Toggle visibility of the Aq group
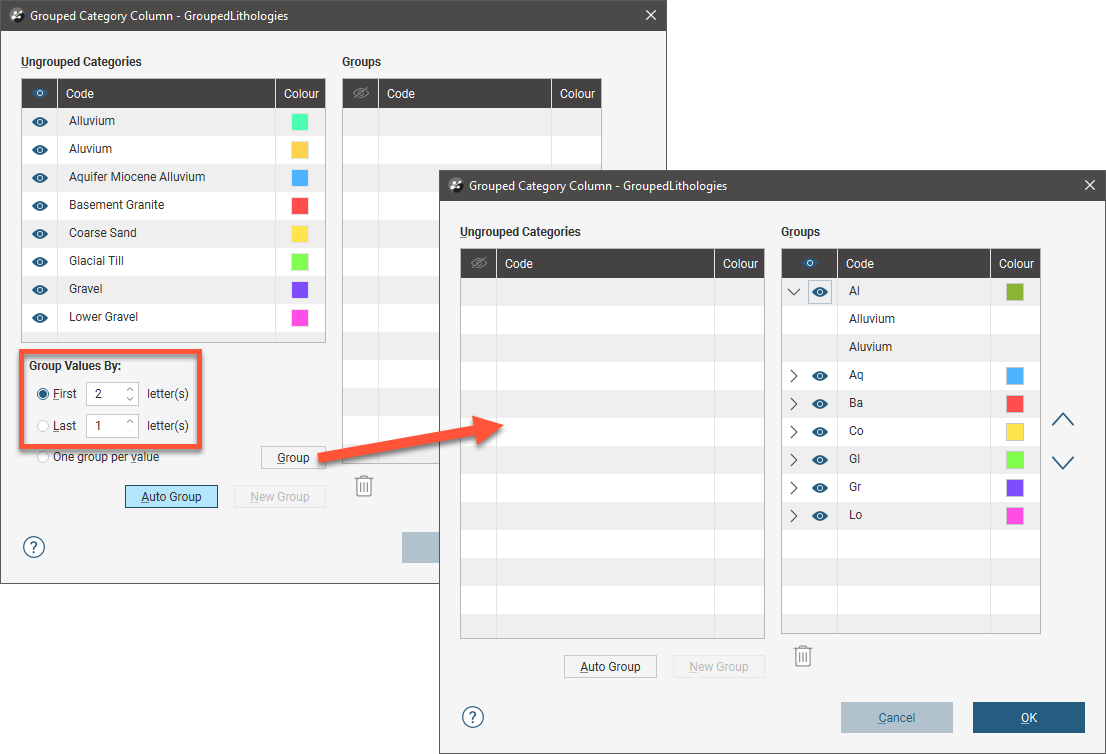1106x754 pixels. pyautogui.click(x=820, y=376)
